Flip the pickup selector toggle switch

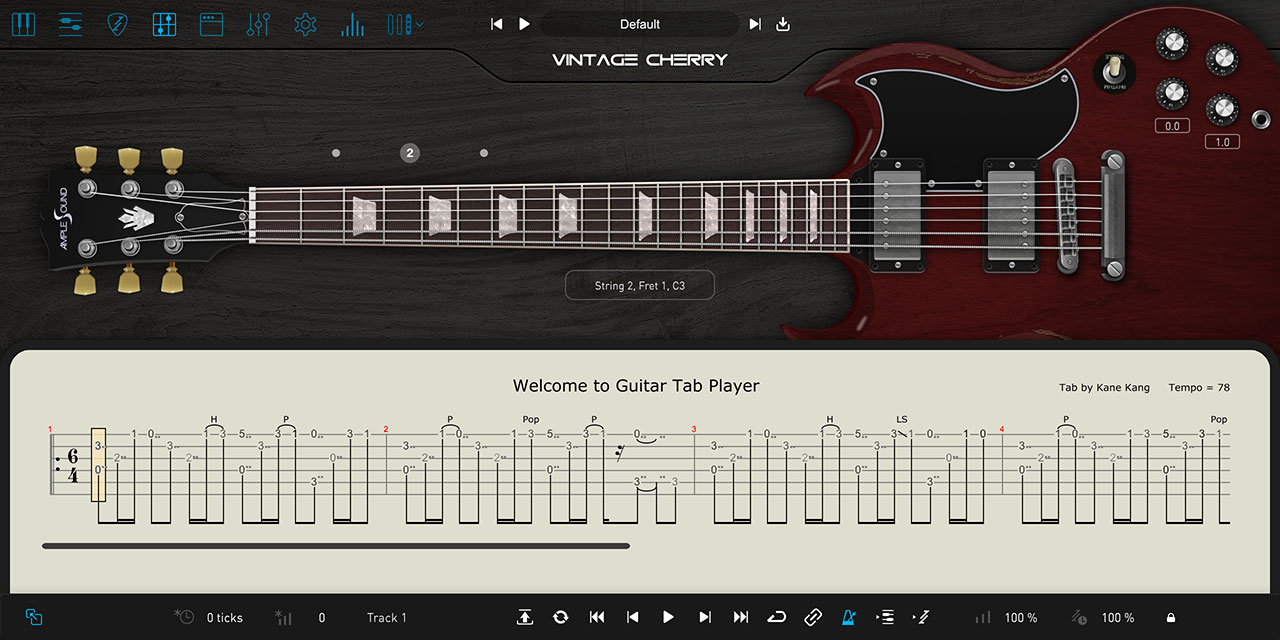coord(1114,72)
